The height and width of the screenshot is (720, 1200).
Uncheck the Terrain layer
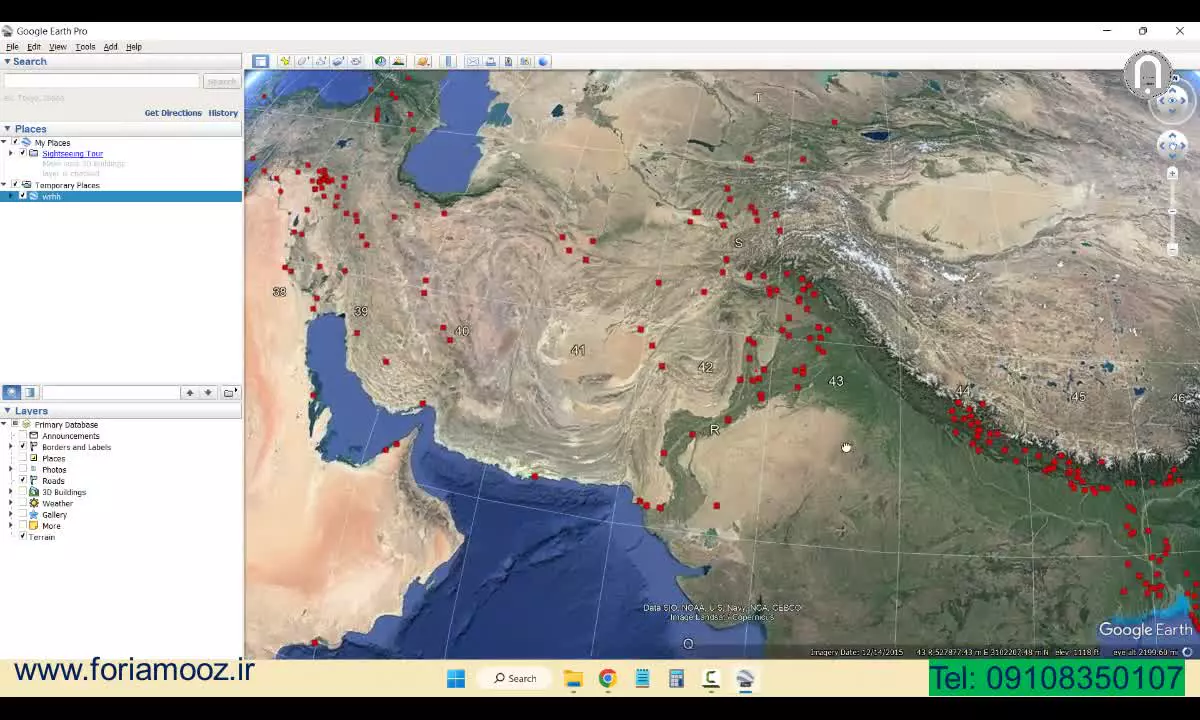tap(22, 536)
